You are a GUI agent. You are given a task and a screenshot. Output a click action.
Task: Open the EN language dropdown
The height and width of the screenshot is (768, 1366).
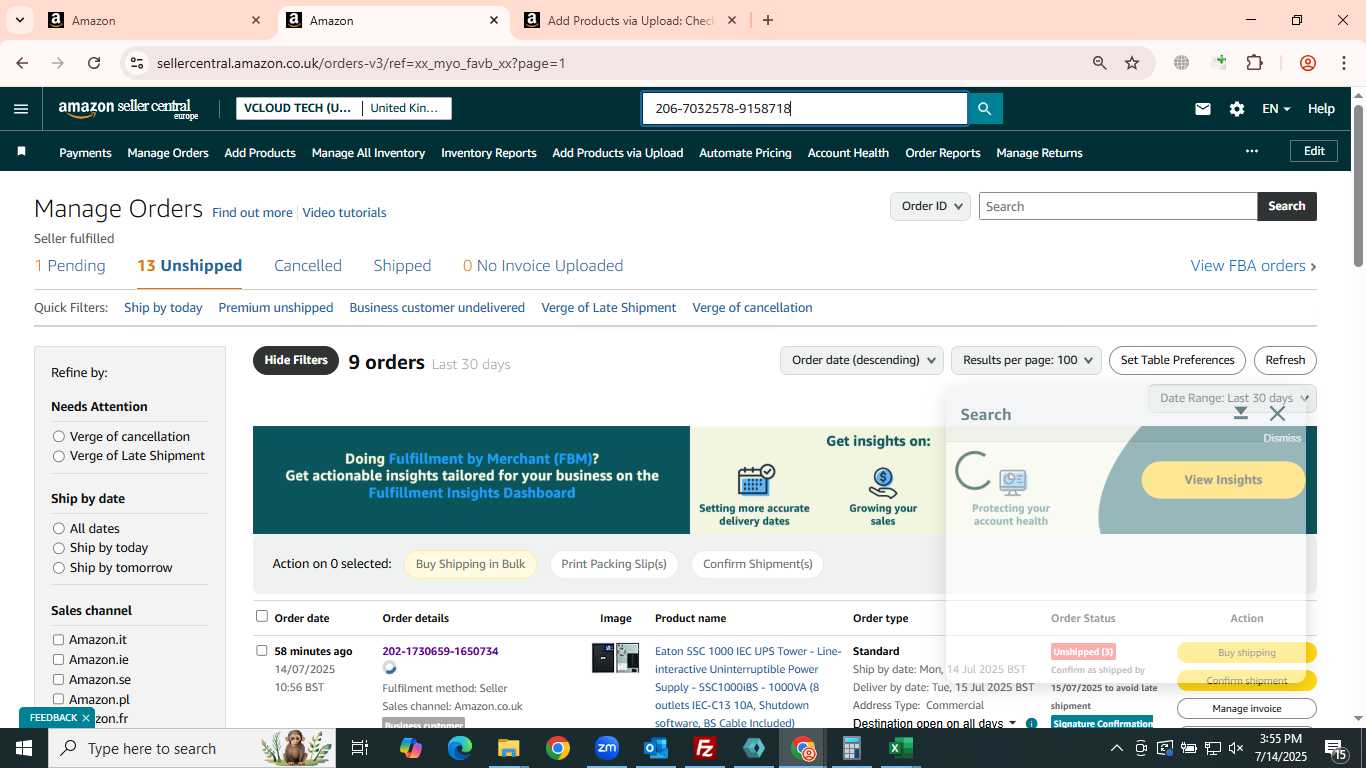[1276, 109]
